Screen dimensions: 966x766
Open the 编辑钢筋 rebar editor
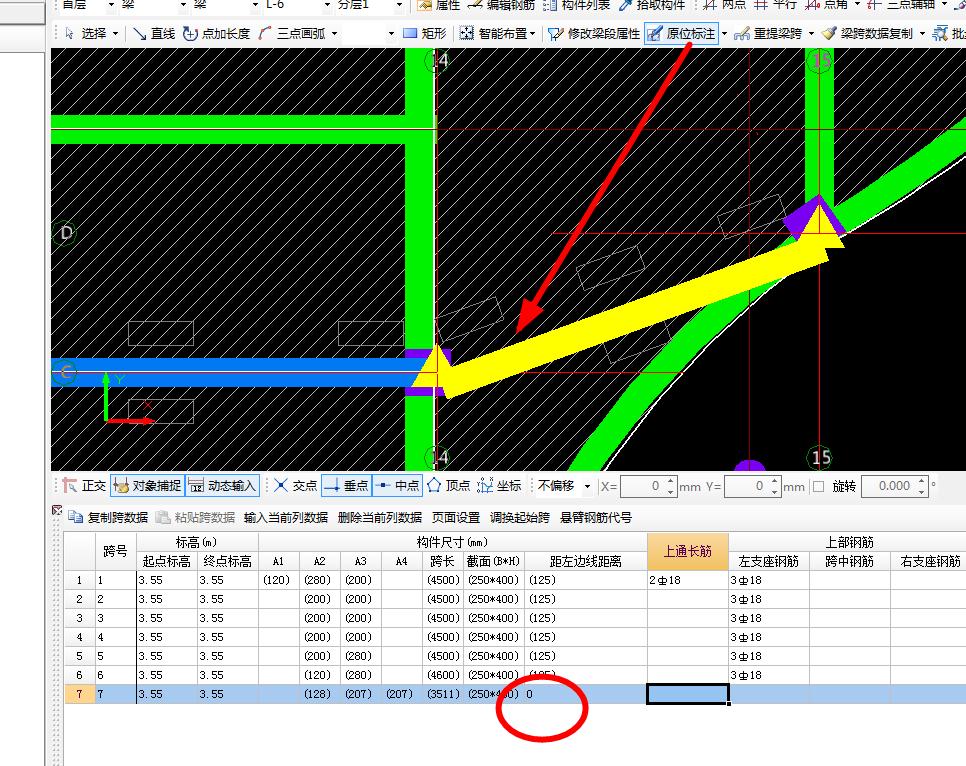501,5
